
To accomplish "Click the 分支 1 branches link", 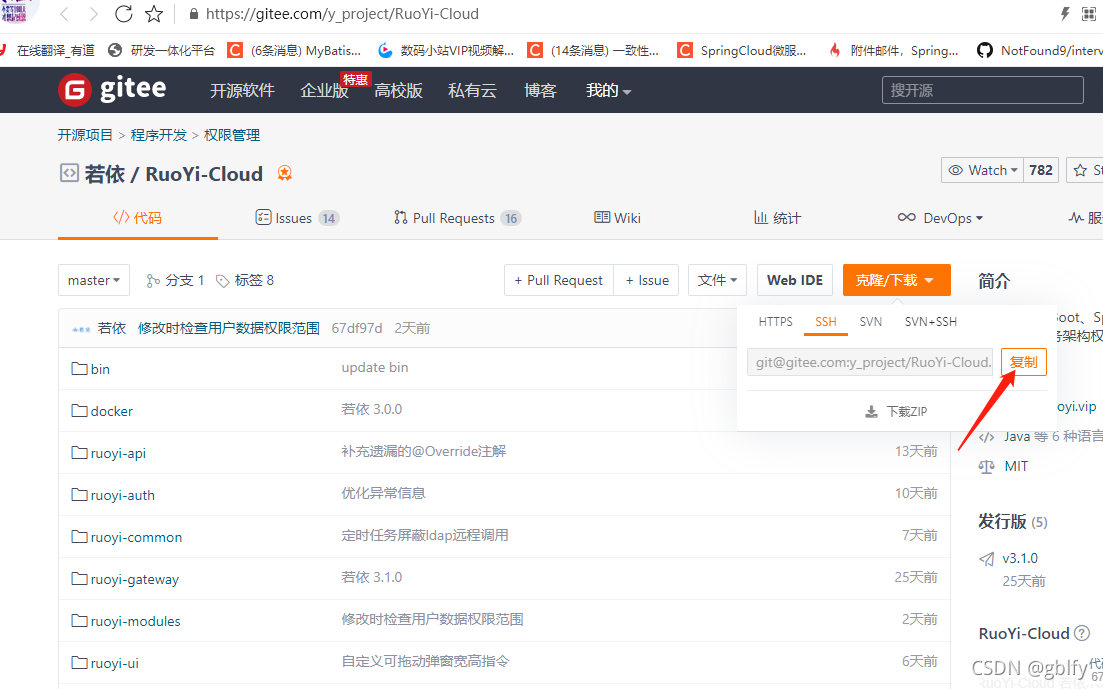I will coord(175,280).
